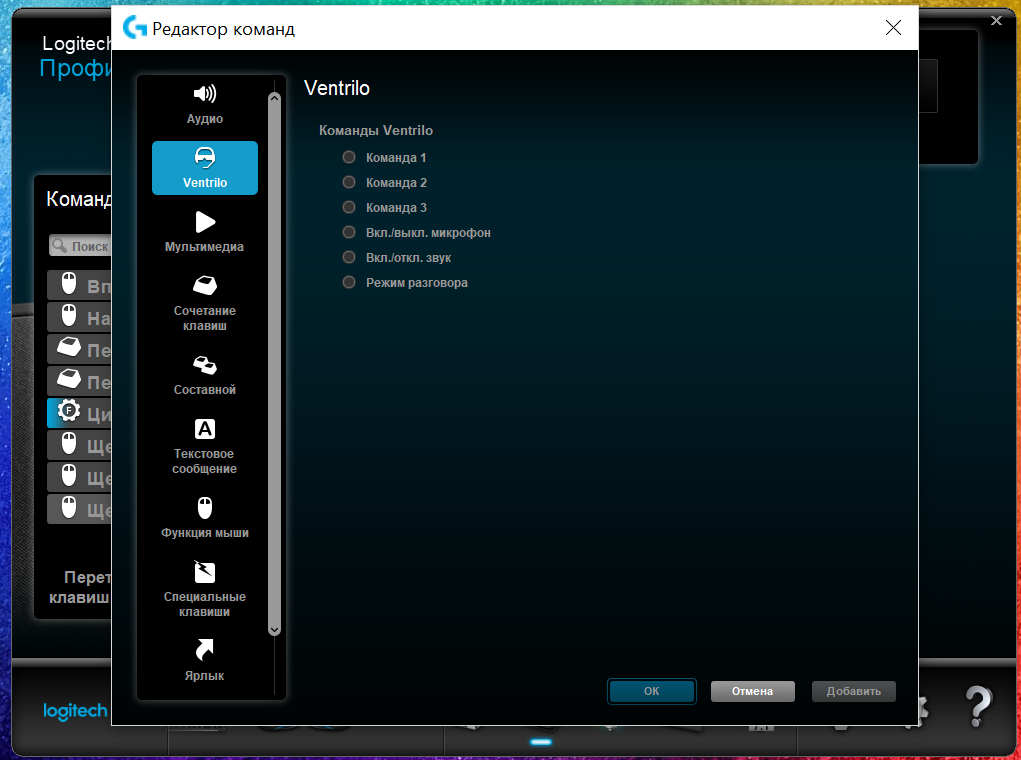The width and height of the screenshot is (1021, 760).
Task: Open help via the question mark icon
Action: pyautogui.click(x=977, y=706)
